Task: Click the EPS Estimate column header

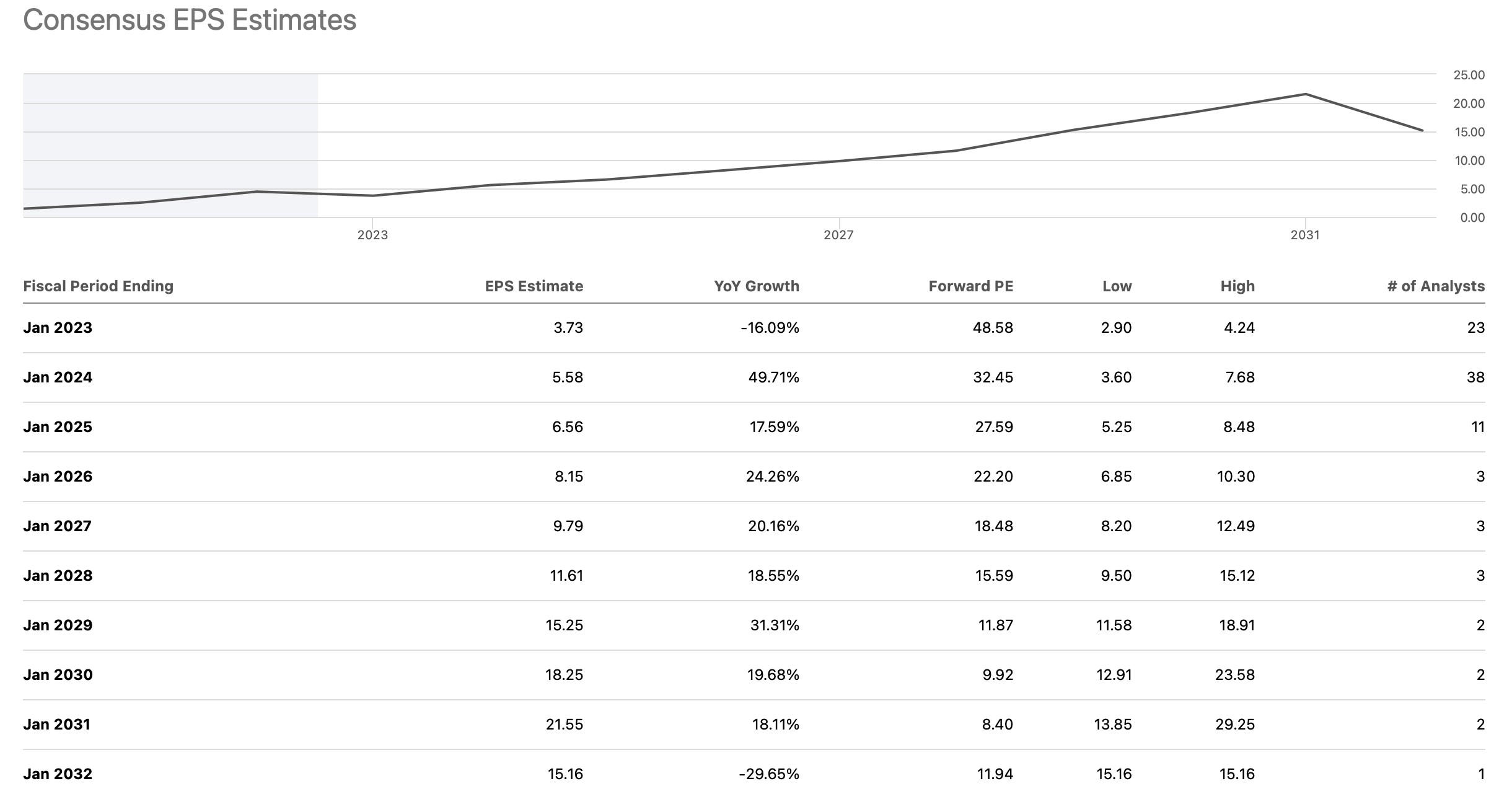Action: [x=534, y=286]
